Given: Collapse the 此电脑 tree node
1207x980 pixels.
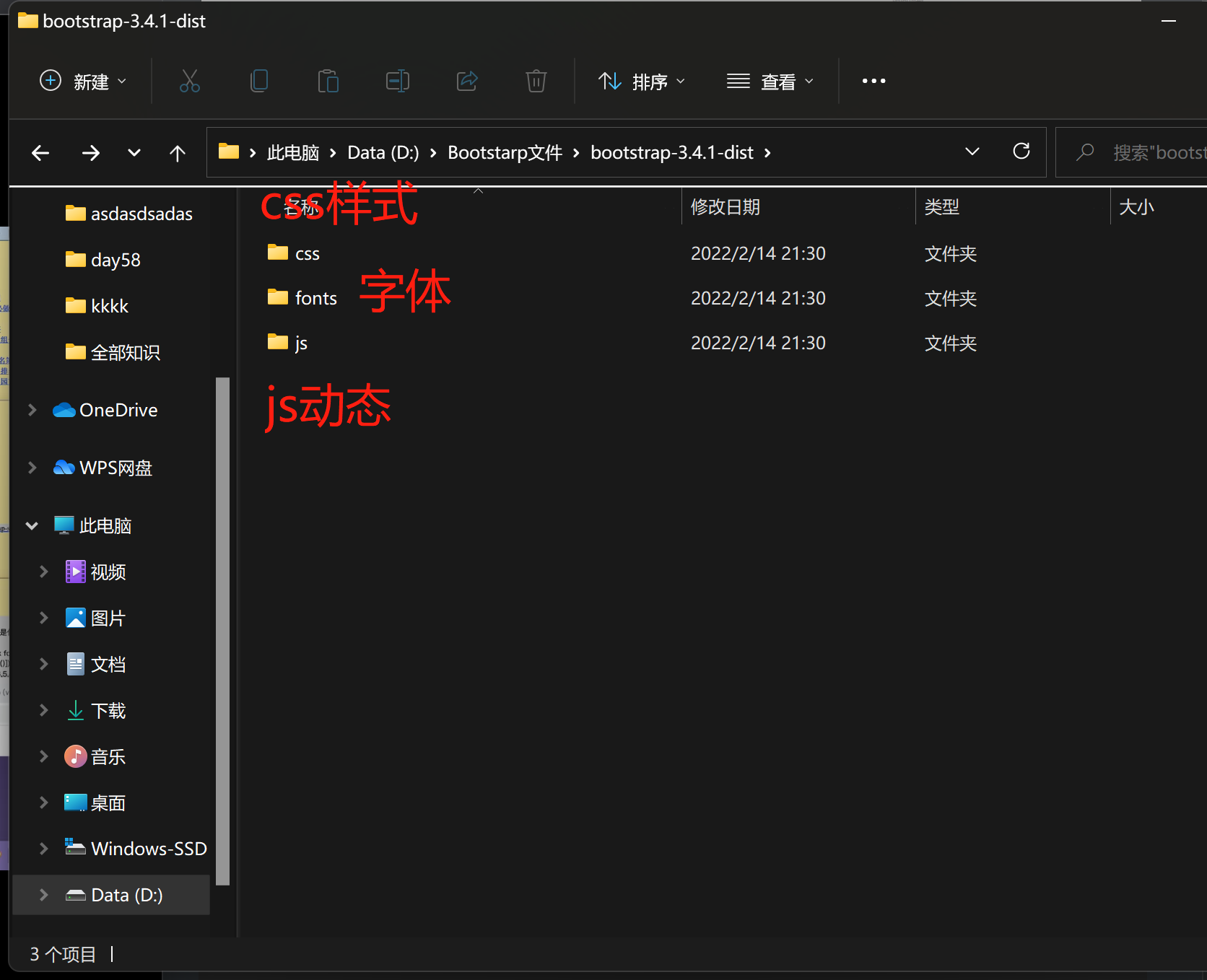Looking at the screenshot, I should (32, 526).
